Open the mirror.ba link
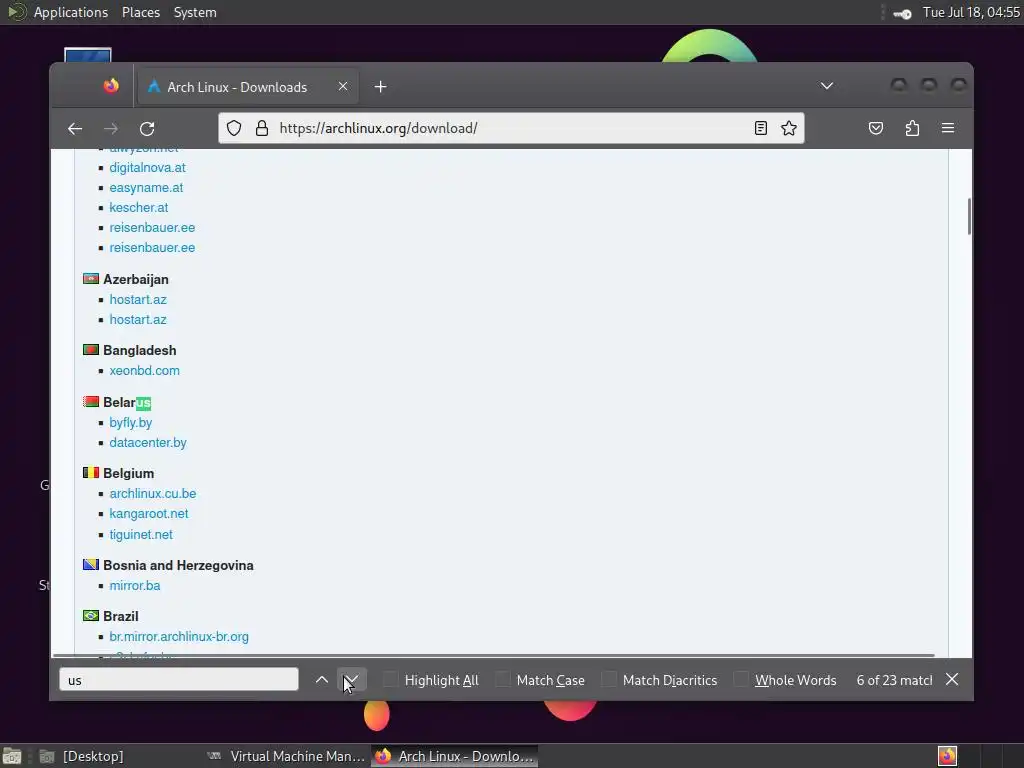 click(135, 586)
